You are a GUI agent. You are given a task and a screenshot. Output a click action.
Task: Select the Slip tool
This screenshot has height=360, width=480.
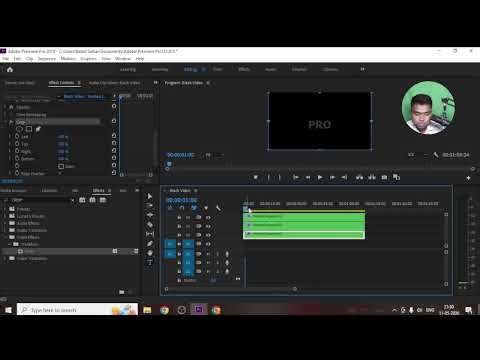click(150, 234)
